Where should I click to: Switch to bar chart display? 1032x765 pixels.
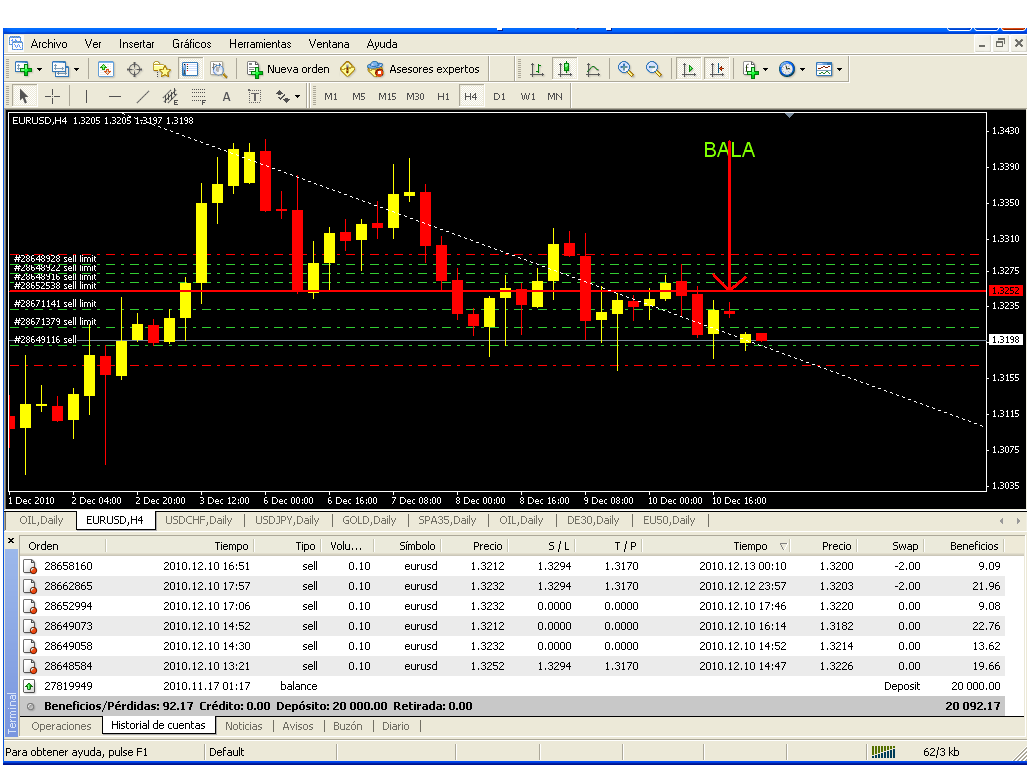click(536, 69)
